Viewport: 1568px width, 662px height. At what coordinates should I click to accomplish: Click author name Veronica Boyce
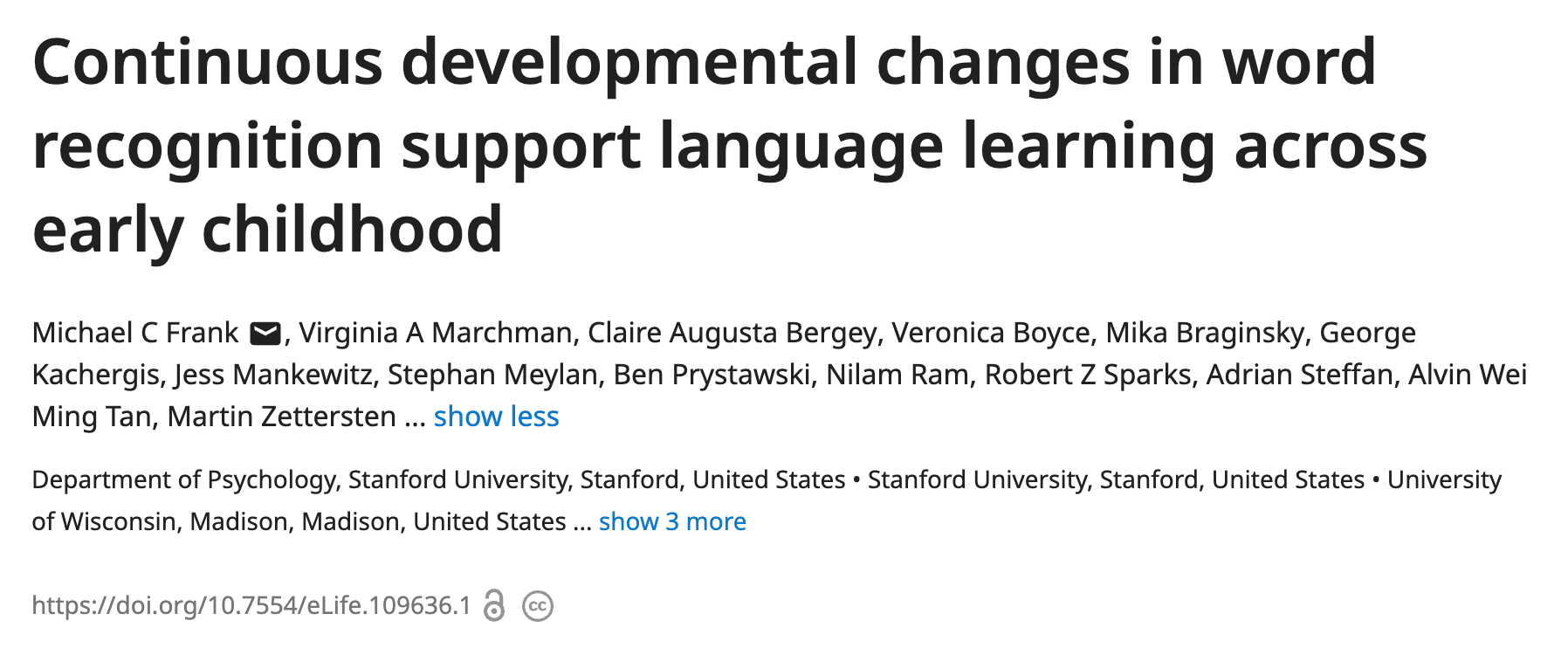[x=991, y=333]
